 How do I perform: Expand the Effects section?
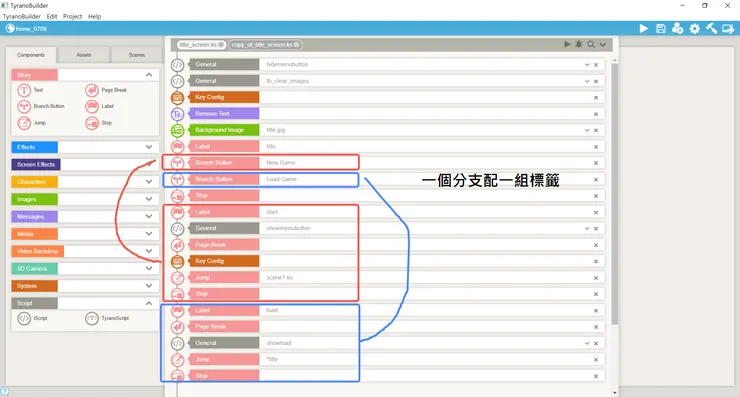click(149, 147)
